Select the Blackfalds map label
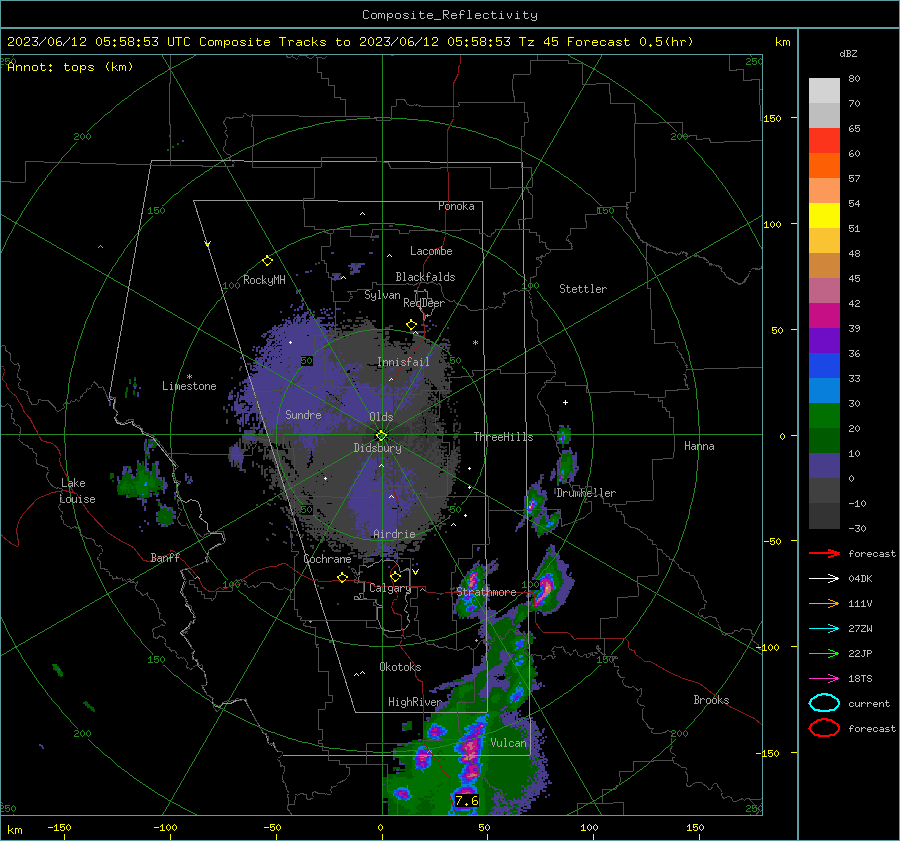The height and width of the screenshot is (841, 900). coord(425,277)
